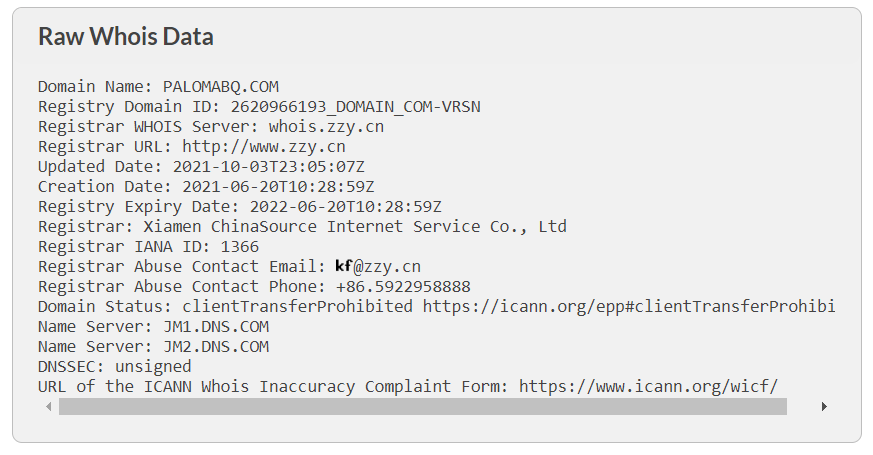Click the icann.org/epp clientTransferProhibited URL
The width and height of the screenshot is (873, 455).
point(629,307)
